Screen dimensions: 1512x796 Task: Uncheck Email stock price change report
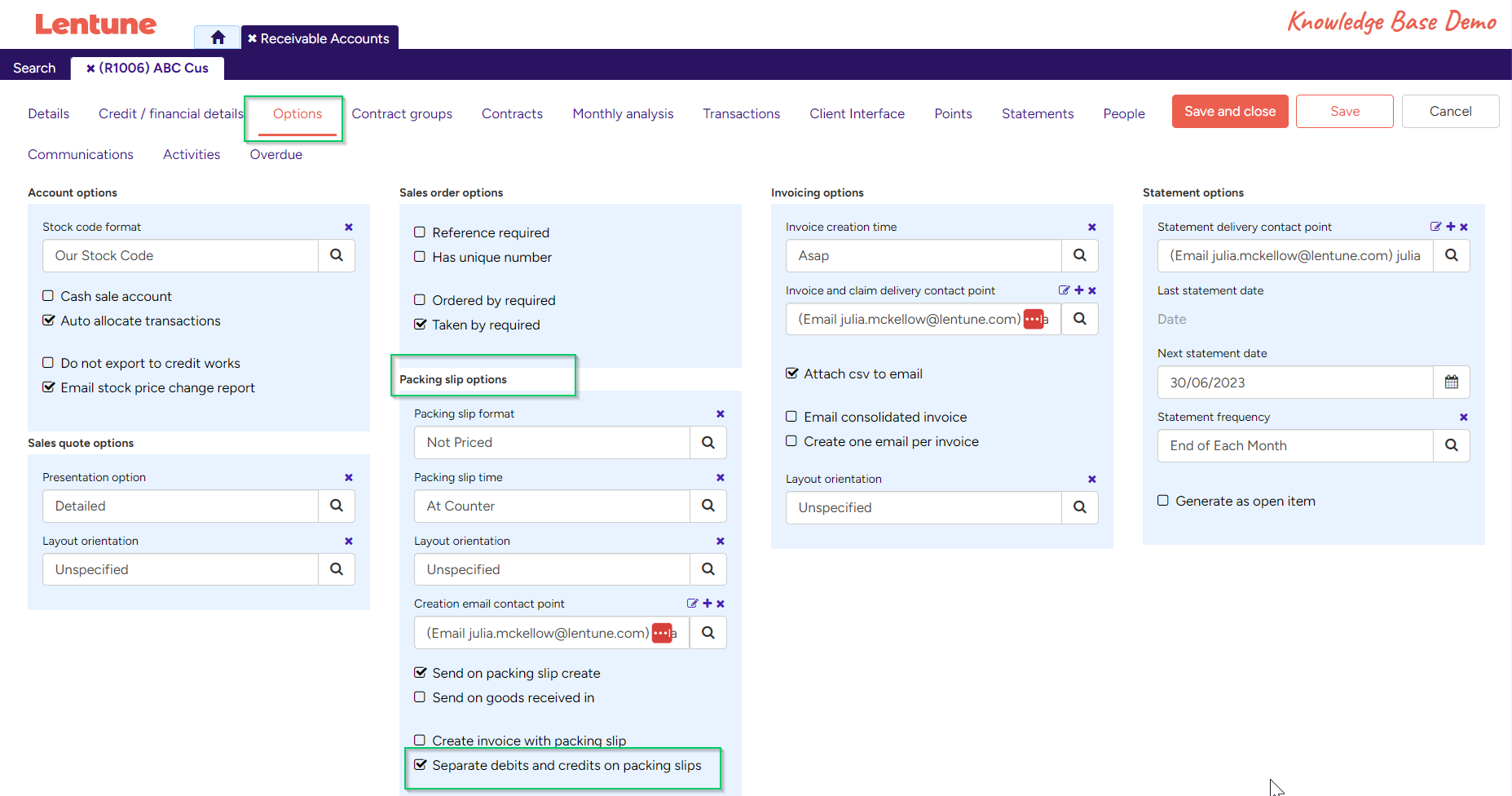click(48, 387)
